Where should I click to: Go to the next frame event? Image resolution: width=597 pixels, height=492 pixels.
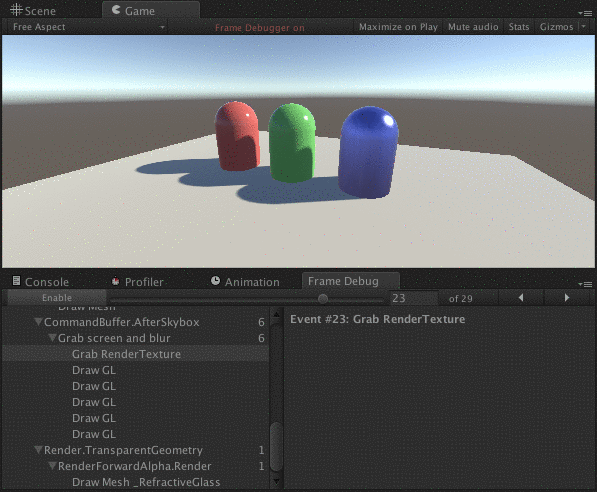[x=567, y=298]
